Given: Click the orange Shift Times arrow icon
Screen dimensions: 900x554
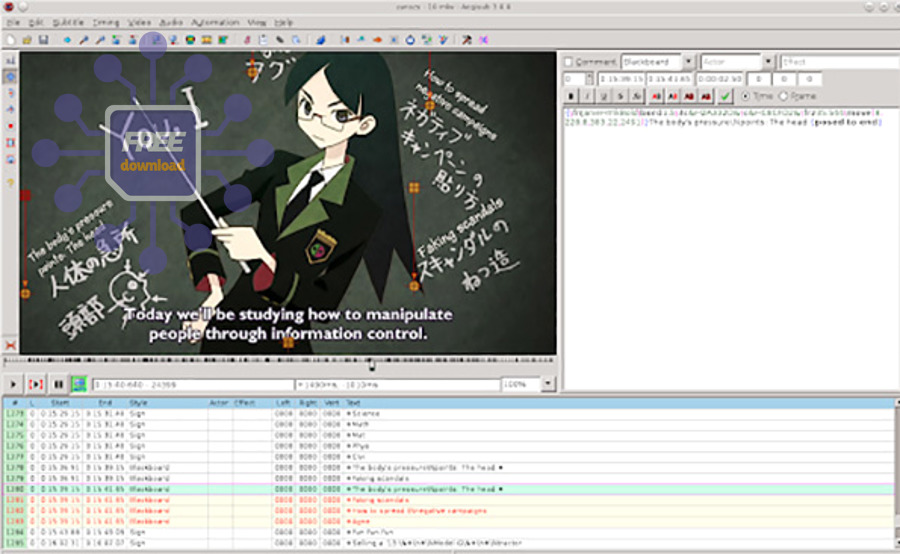Looking at the screenshot, I should (x=377, y=40).
